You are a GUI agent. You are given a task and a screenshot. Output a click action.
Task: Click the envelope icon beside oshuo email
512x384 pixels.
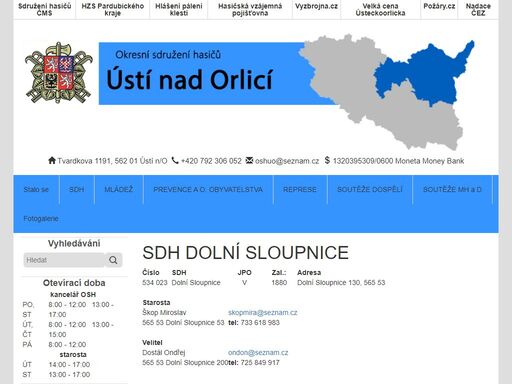249,160
